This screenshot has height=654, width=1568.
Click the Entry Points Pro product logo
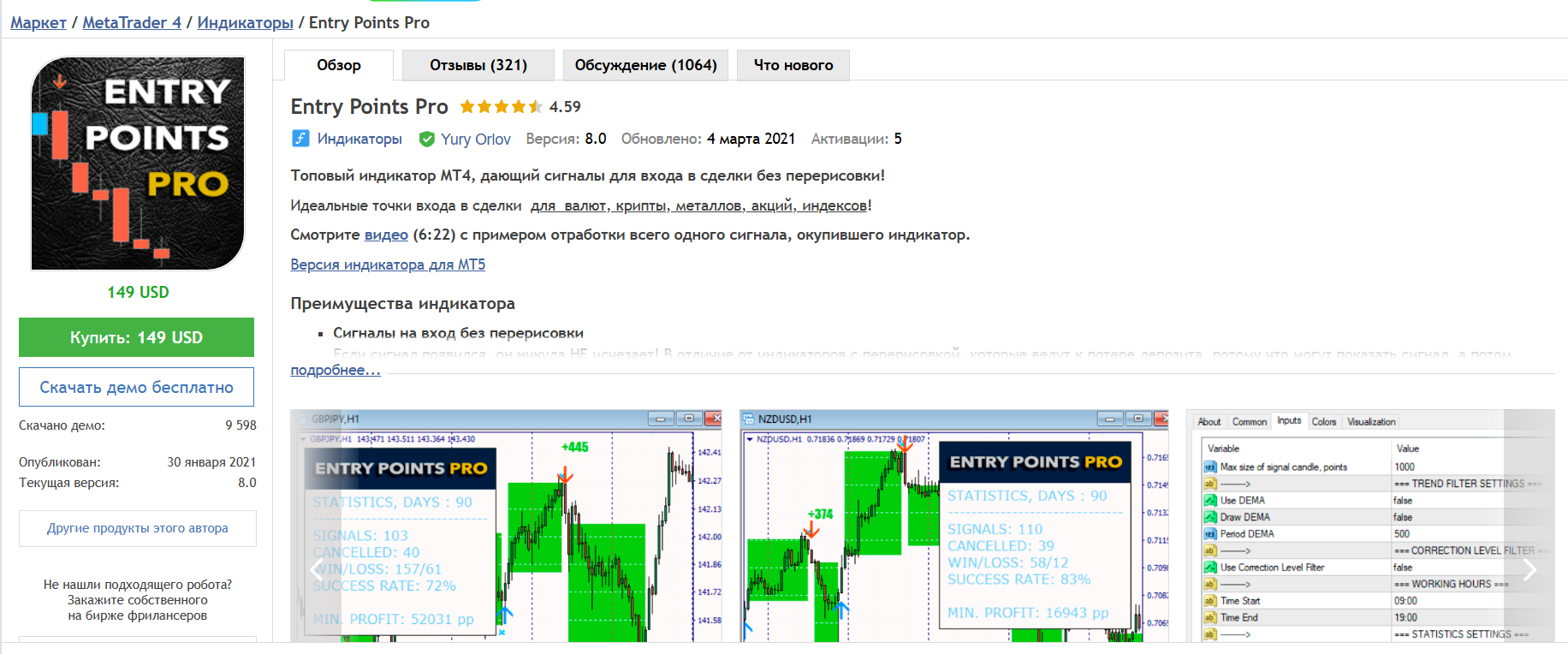[x=138, y=163]
